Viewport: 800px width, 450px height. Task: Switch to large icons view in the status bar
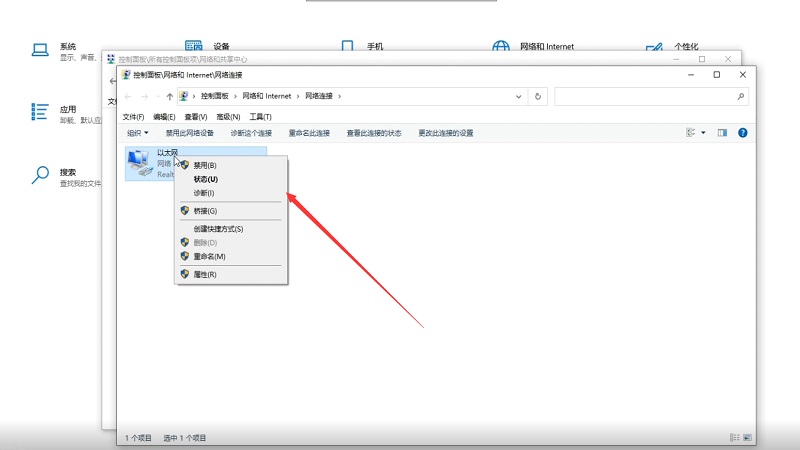747,437
